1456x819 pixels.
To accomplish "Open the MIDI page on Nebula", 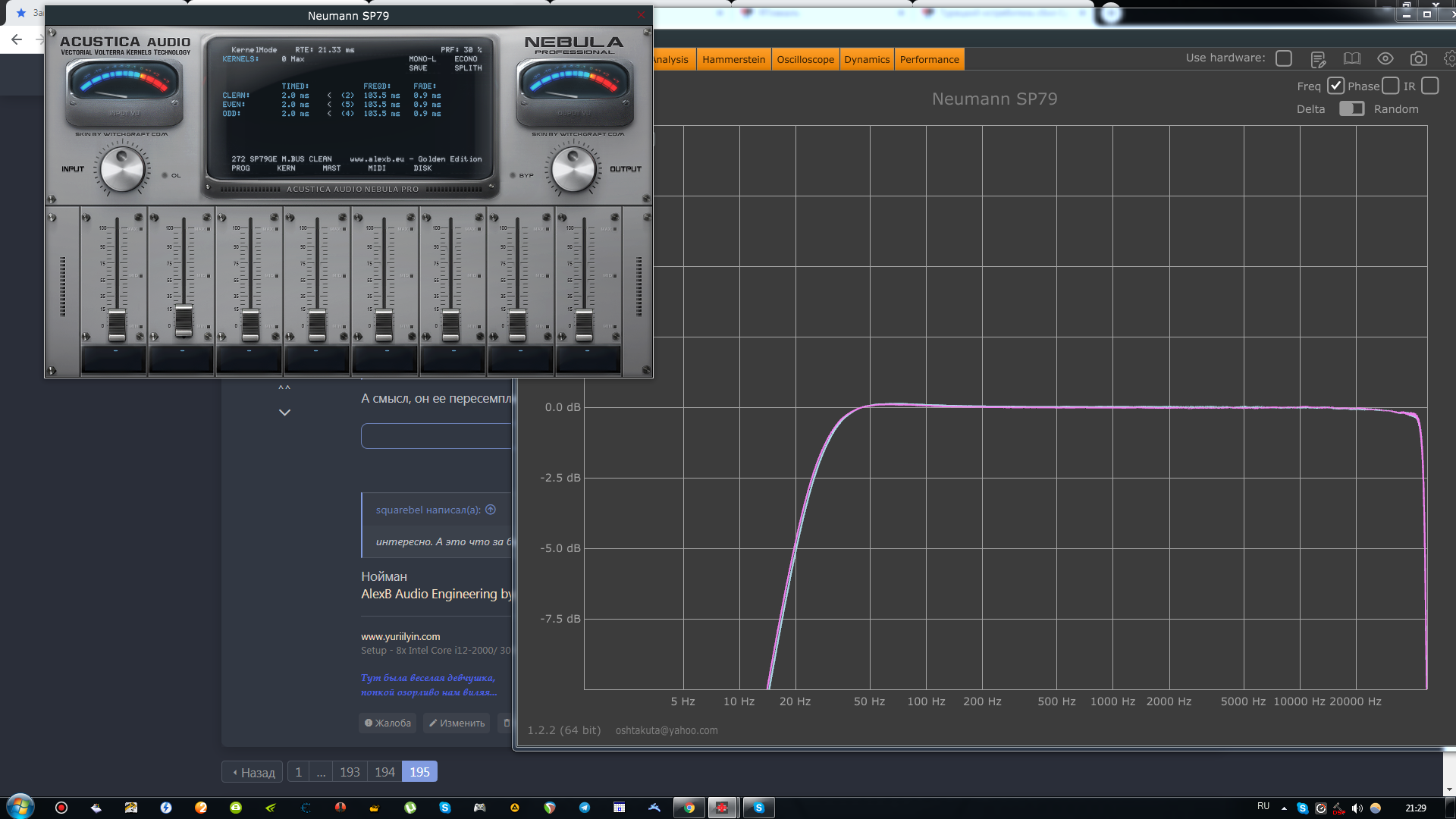I will [377, 168].
